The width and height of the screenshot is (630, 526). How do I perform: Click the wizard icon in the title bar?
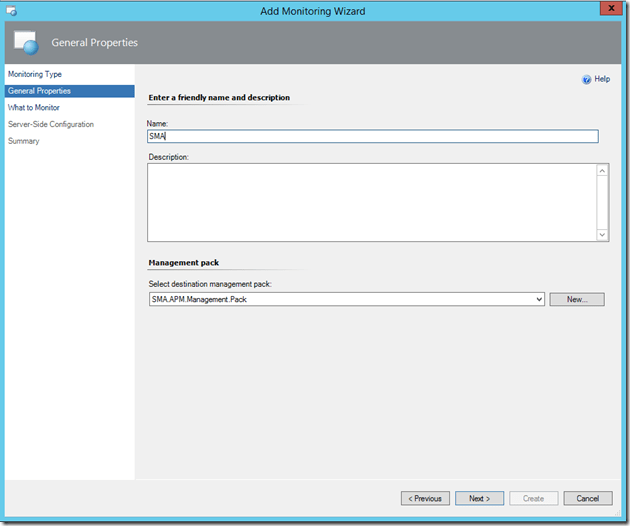tap(13, 10)
